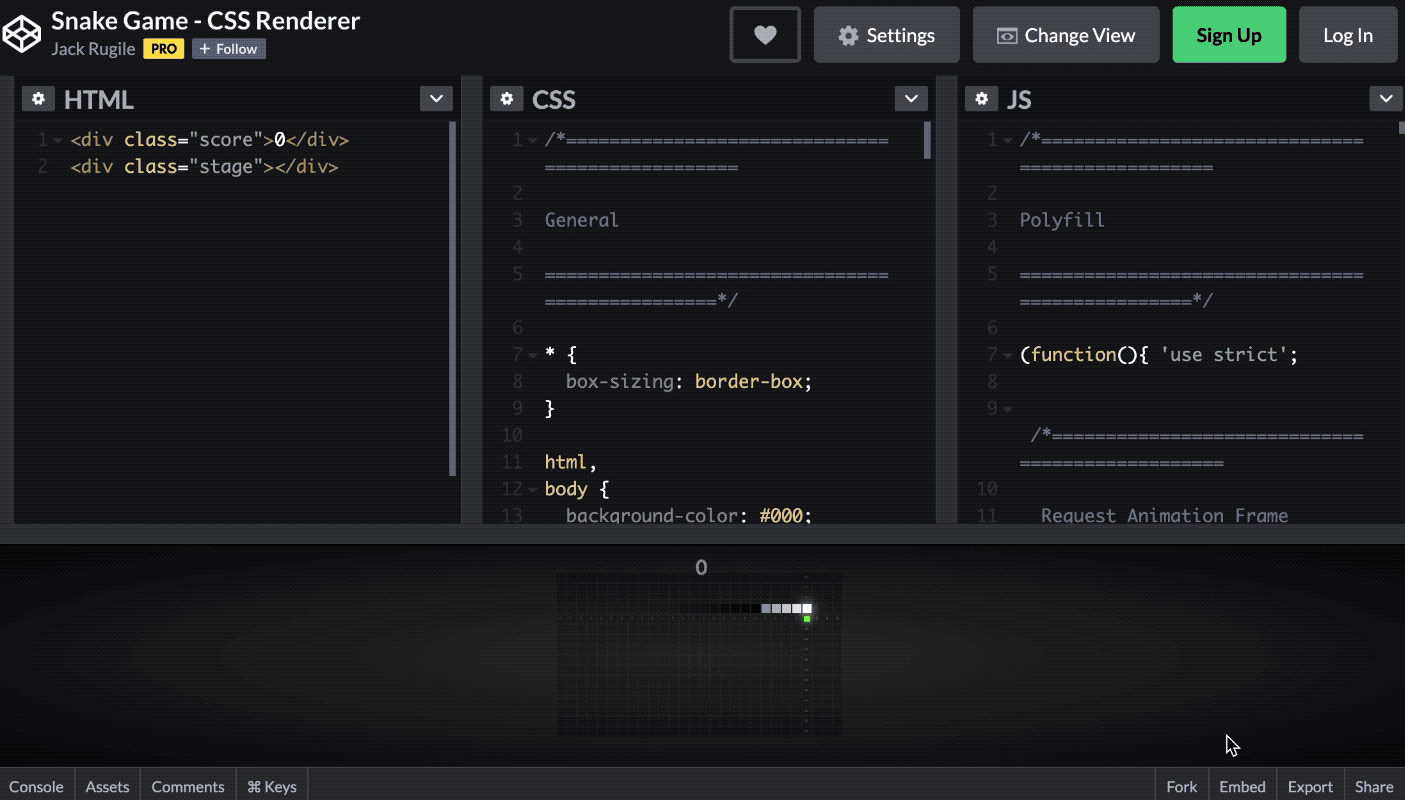This screenshot has width=1405, height=800.
Task: Expand the CSS panel dropdown chevron
Action: point(910,98)
